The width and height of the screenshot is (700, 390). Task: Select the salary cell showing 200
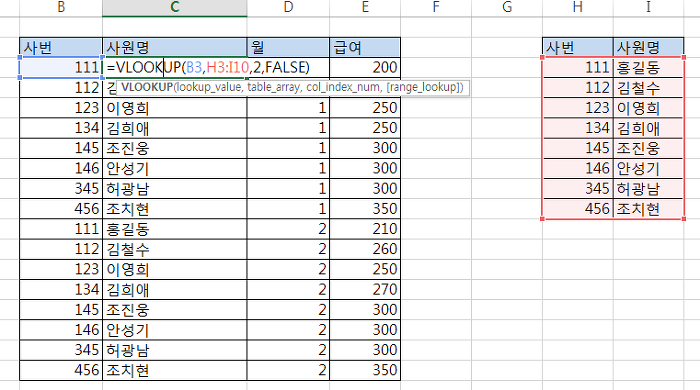[365, 67]
